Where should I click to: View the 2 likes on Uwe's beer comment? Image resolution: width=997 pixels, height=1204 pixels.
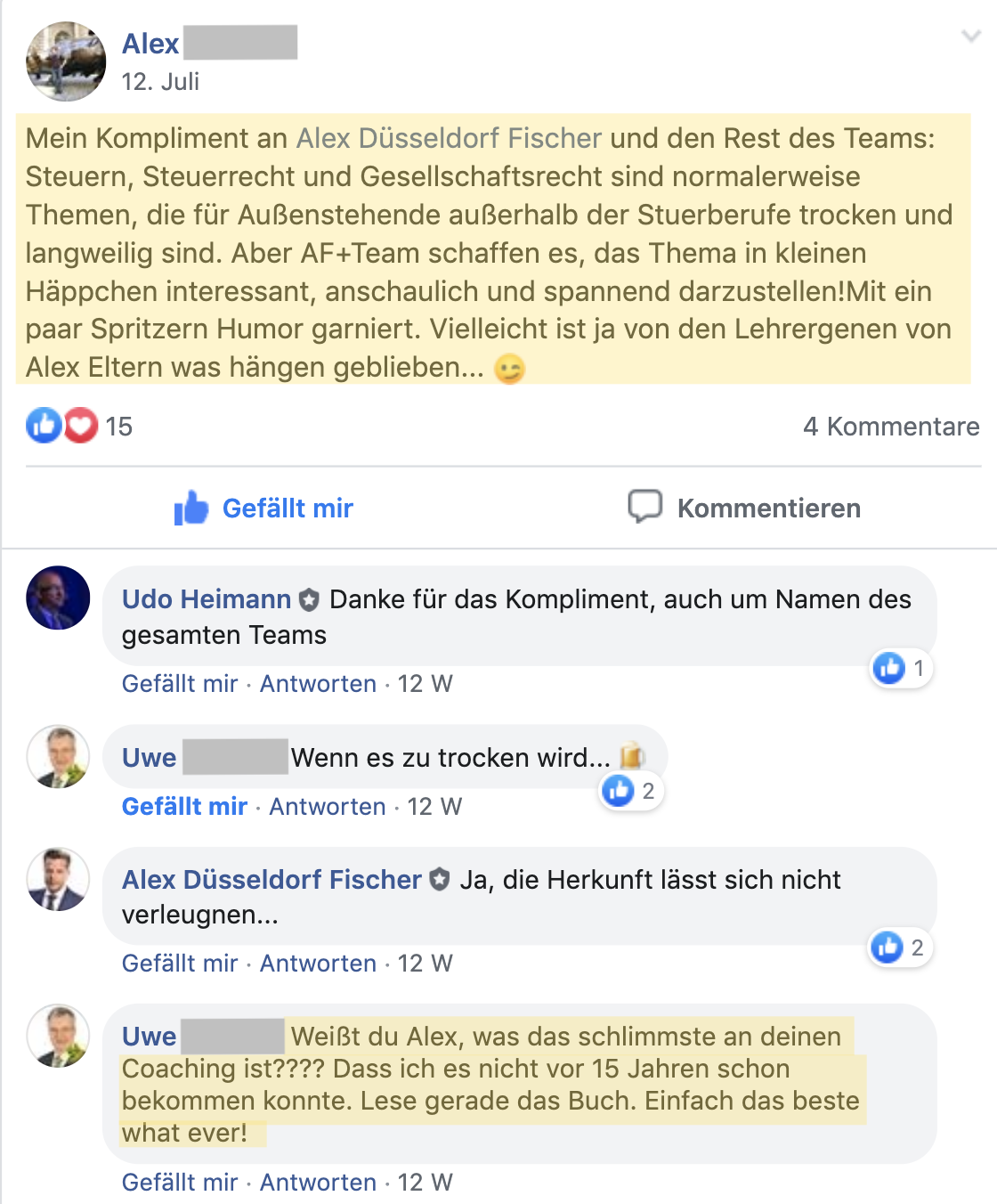[x=632, y=790]
